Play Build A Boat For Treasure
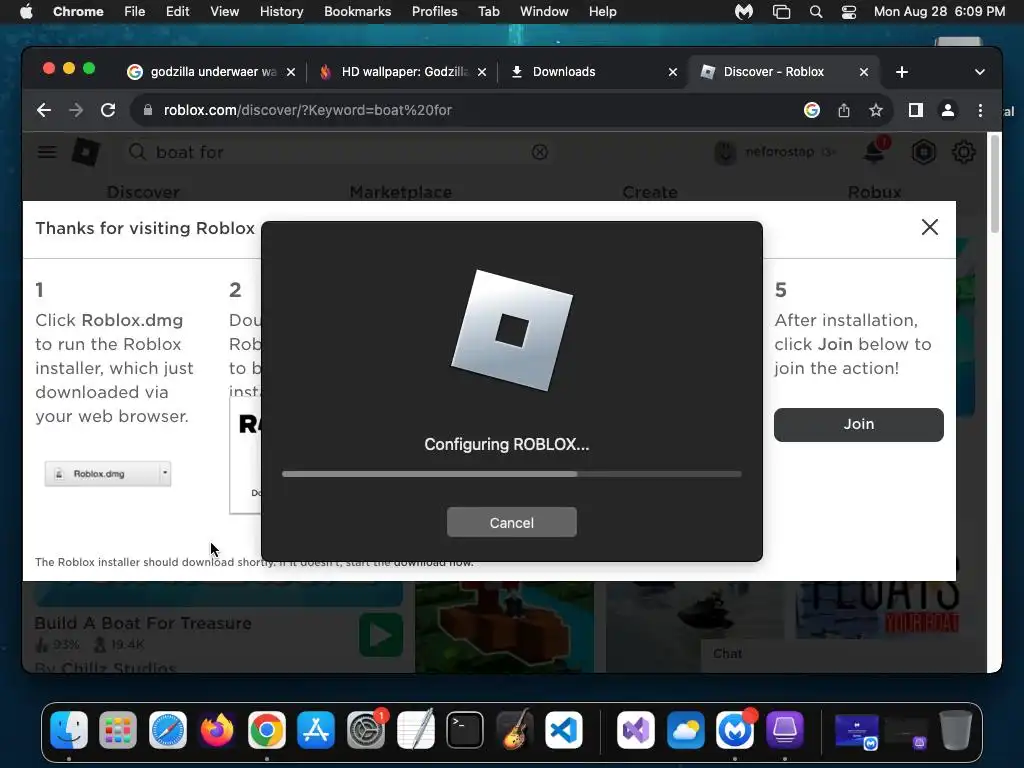This screenshot has width=1024, height=768. [381, 635]
